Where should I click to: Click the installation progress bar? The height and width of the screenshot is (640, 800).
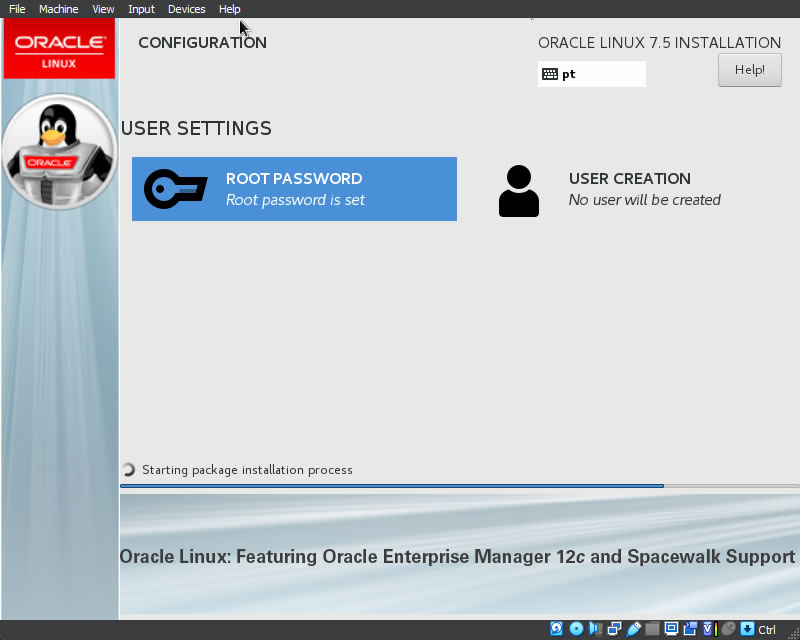click(459, 486)
